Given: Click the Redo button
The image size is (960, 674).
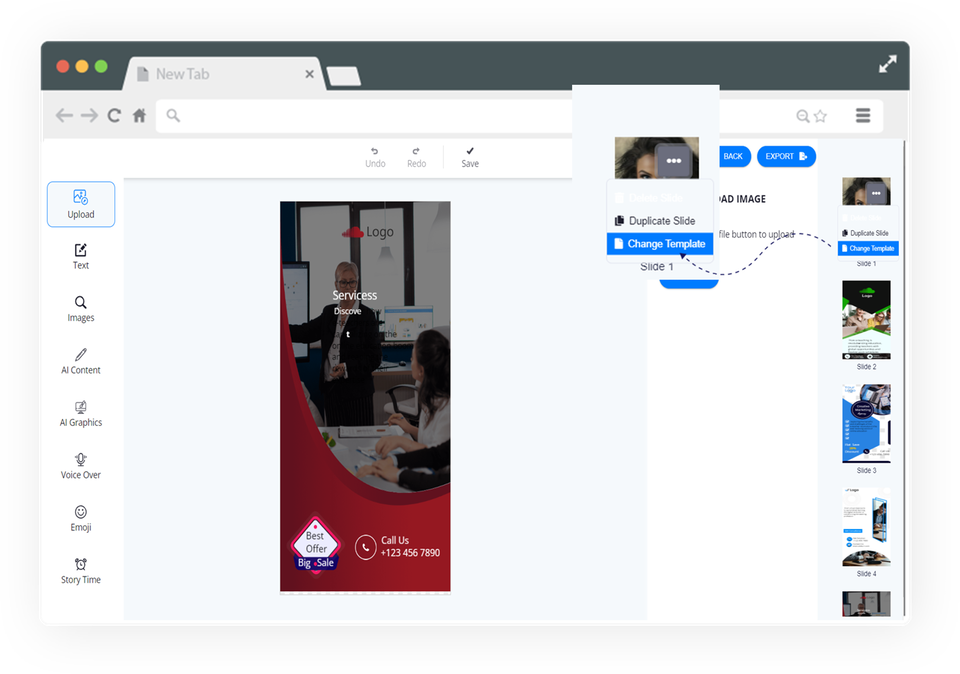Looking at the screenshot, I should coord(416,157).
